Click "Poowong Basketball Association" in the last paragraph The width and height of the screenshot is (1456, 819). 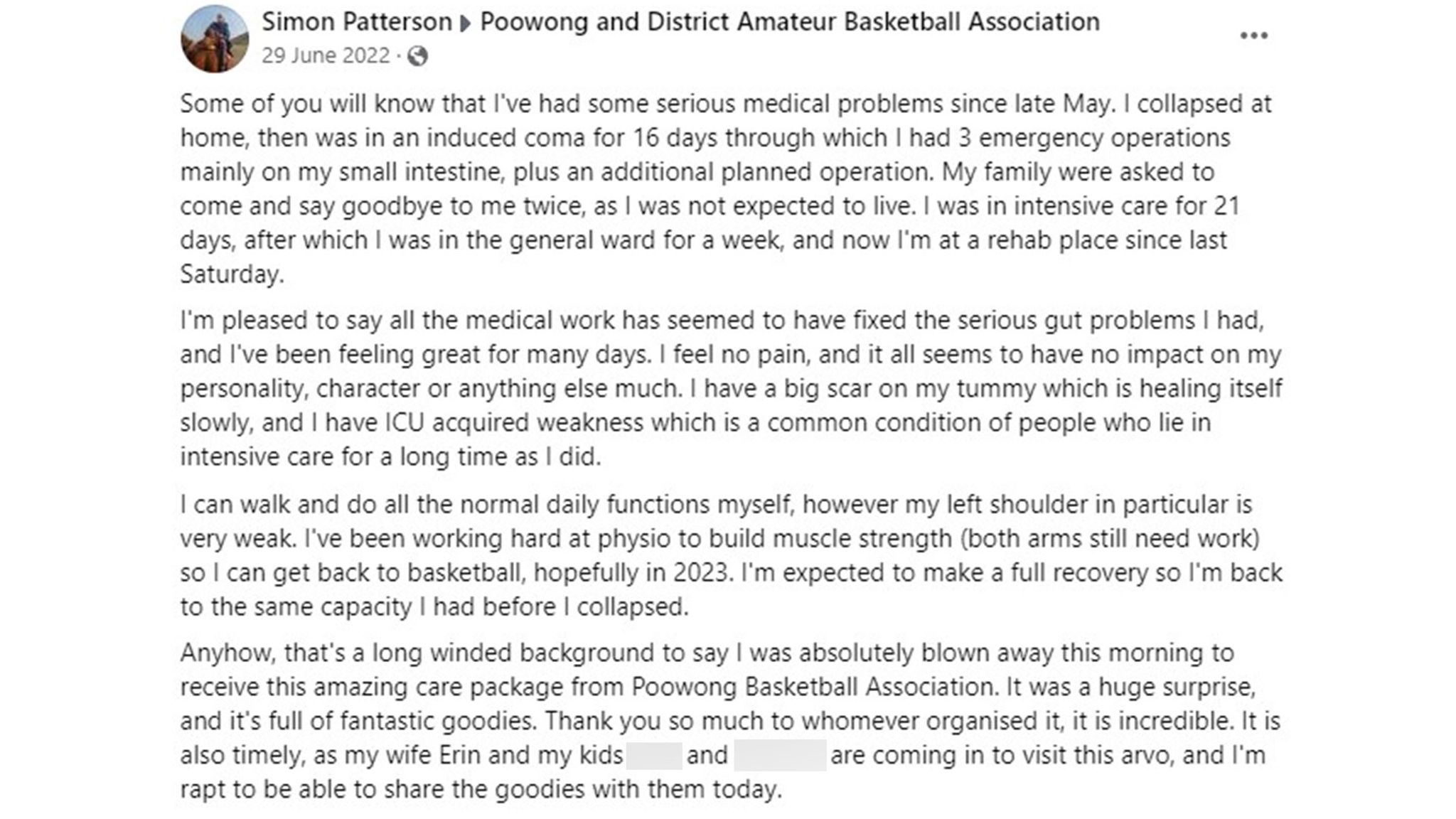813,687
